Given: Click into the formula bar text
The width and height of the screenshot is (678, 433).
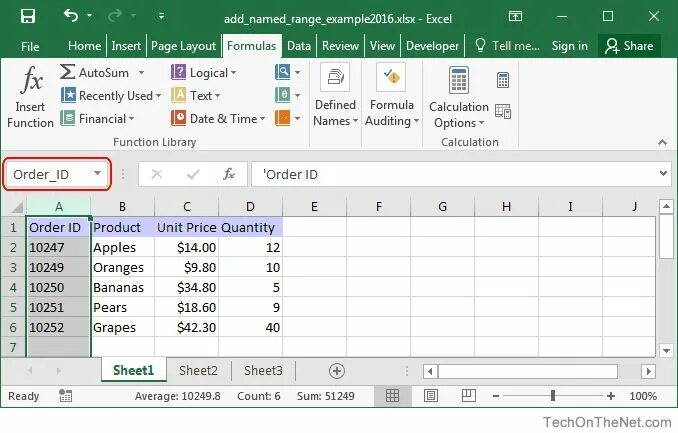Looking at the screenshot, I should pos(454,174).
